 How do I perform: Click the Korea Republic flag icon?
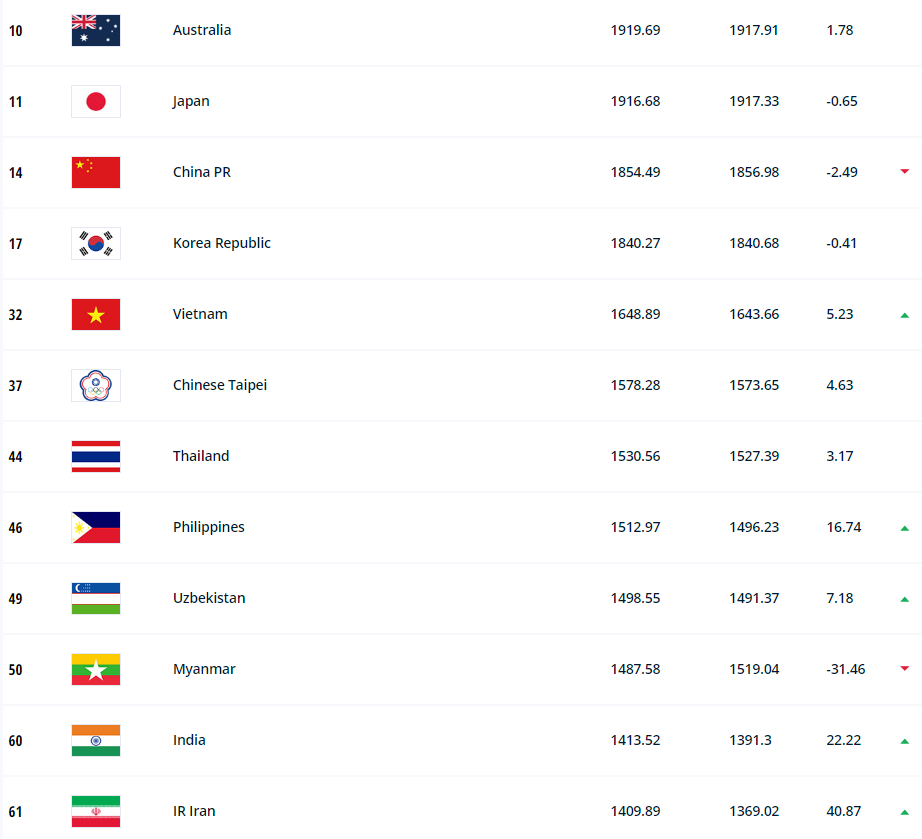[x=96, y=243]
